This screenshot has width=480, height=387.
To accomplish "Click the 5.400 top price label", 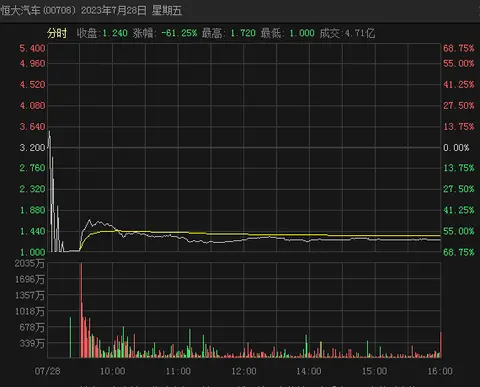I will 32,49.
